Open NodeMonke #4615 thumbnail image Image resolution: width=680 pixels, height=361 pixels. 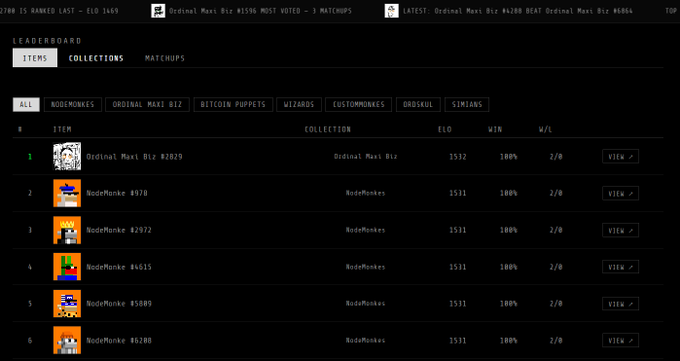coord(67,267)
